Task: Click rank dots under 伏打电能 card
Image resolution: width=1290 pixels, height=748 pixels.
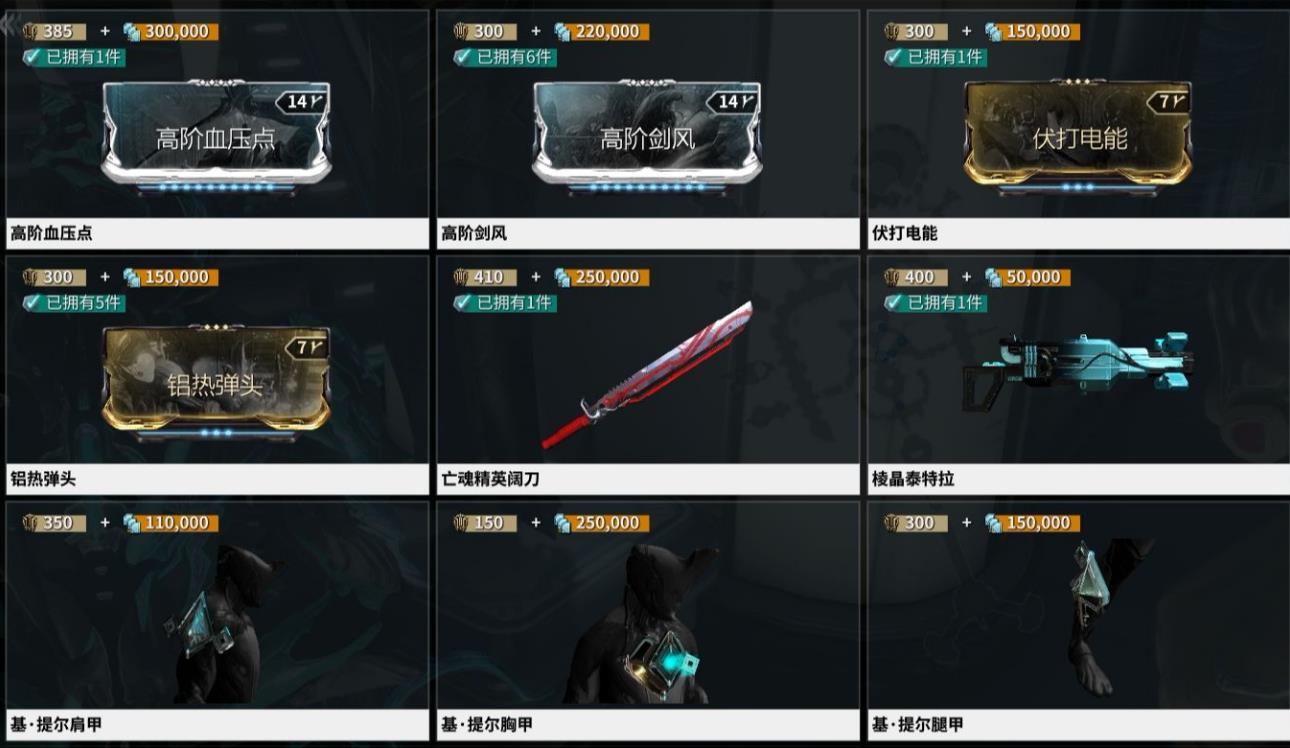Action: click(x=1078, y=187)
